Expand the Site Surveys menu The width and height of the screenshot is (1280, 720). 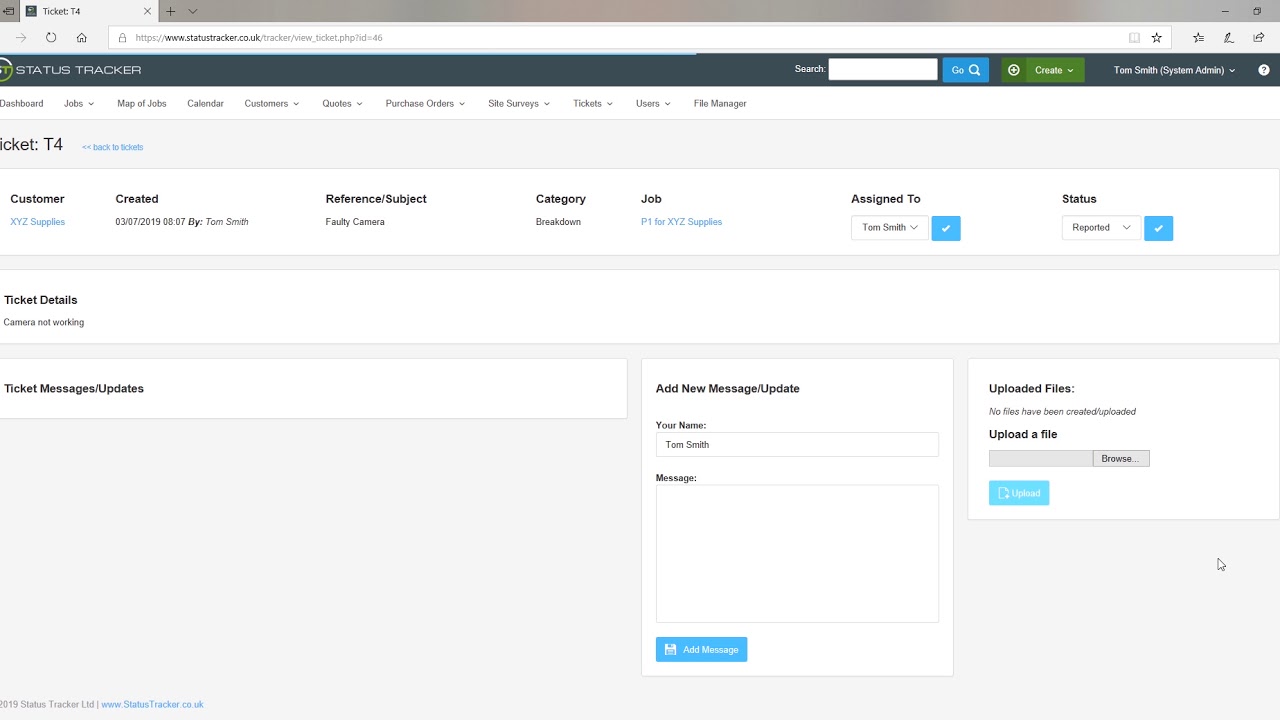[519, 103]
